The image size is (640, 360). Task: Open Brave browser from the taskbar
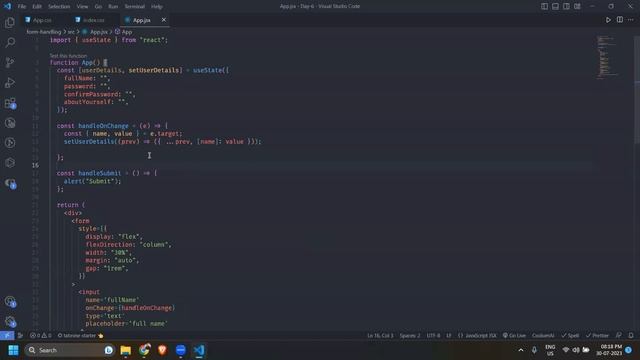162,350
